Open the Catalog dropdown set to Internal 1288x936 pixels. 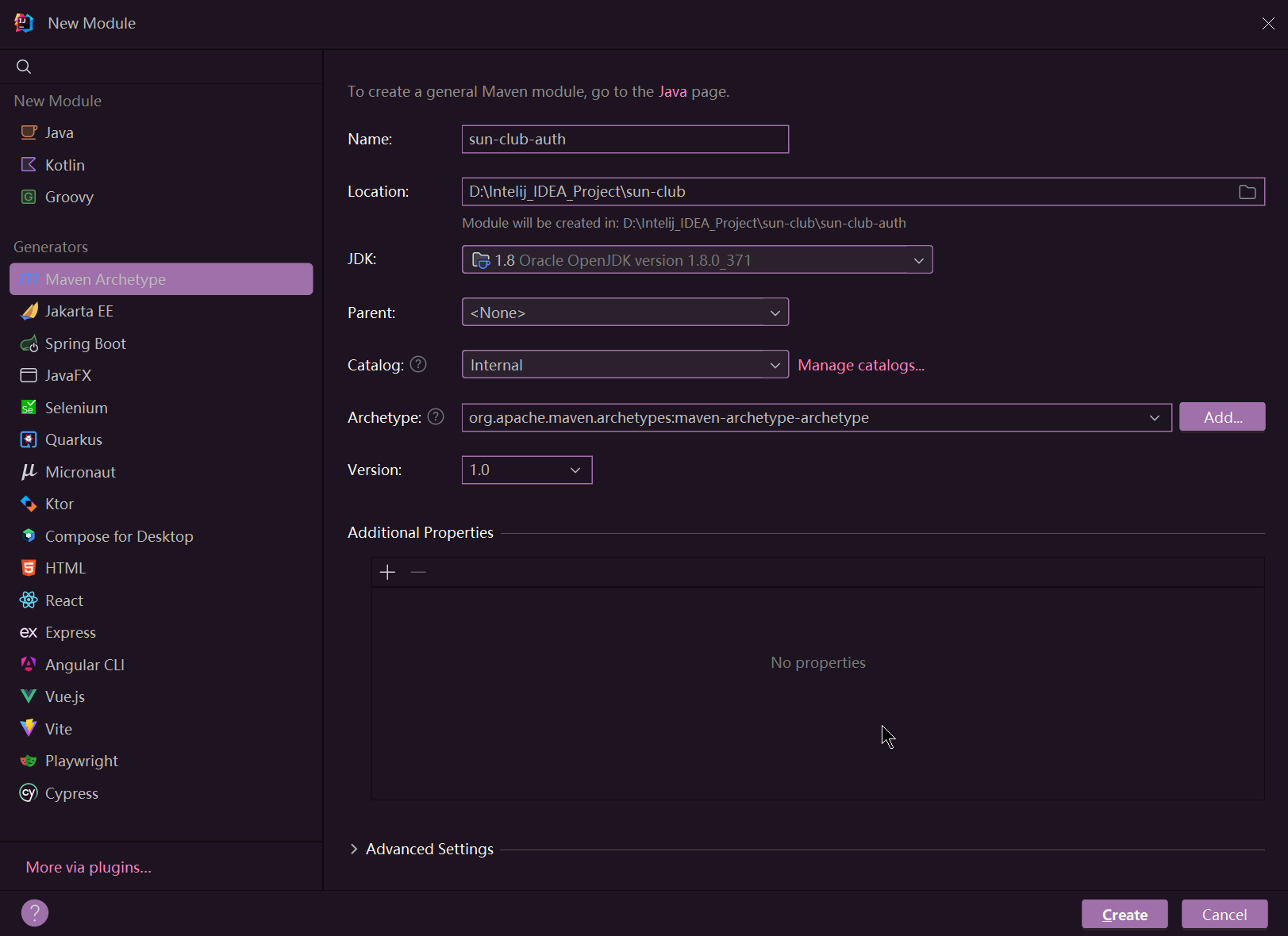625,364
